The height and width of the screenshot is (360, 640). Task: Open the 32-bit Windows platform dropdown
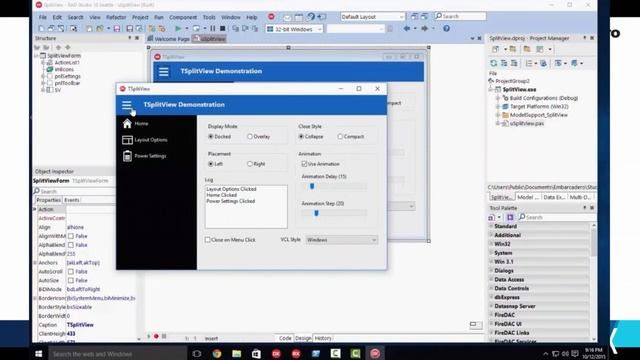[x=294, y=29]
